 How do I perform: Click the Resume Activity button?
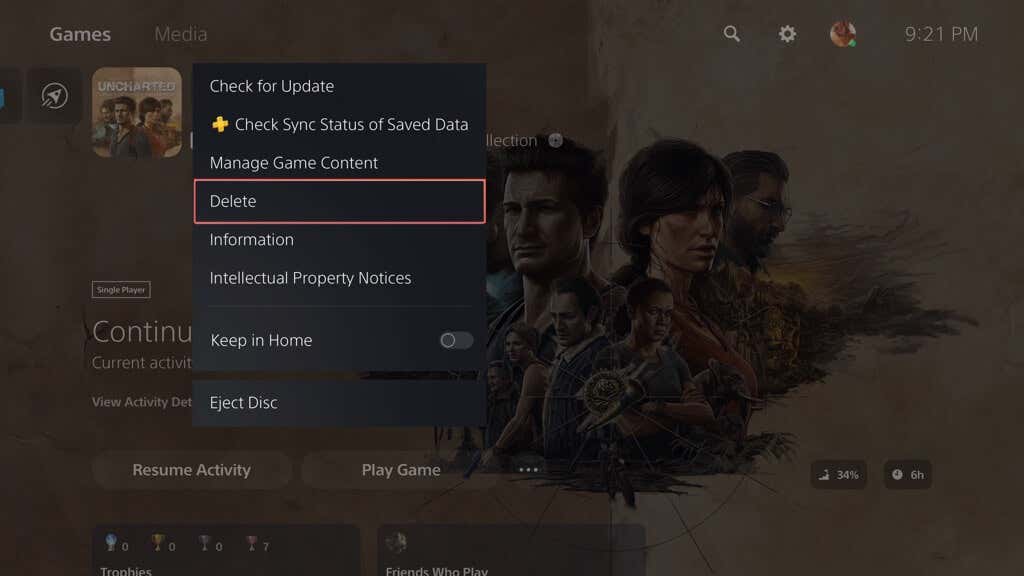pyautogui.click(x=191, y=470)
